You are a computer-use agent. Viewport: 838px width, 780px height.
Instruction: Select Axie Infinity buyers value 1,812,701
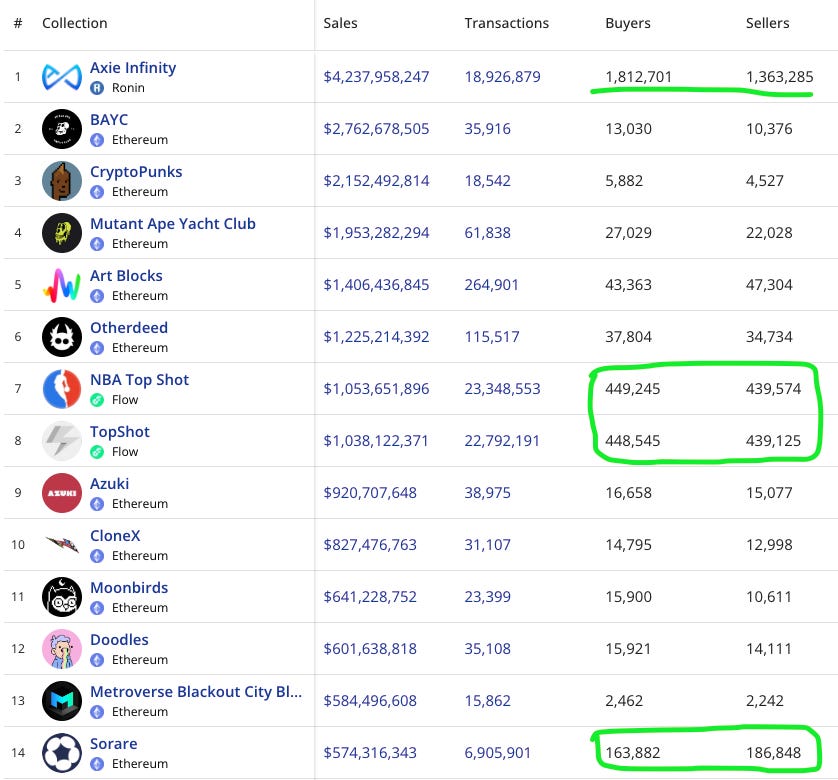point(638,77)
